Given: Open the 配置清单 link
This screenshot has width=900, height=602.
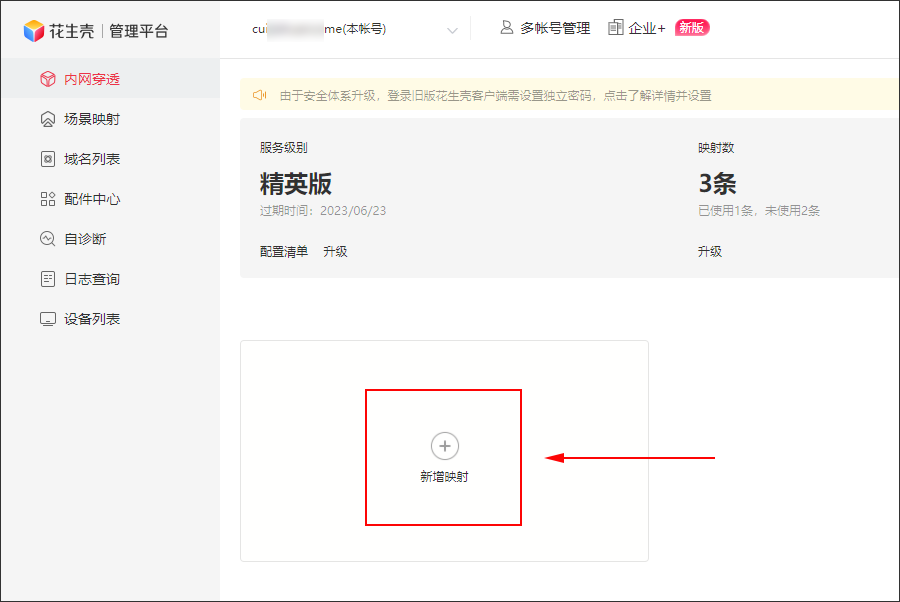Looking at the screenshot, I should point(284,252).
